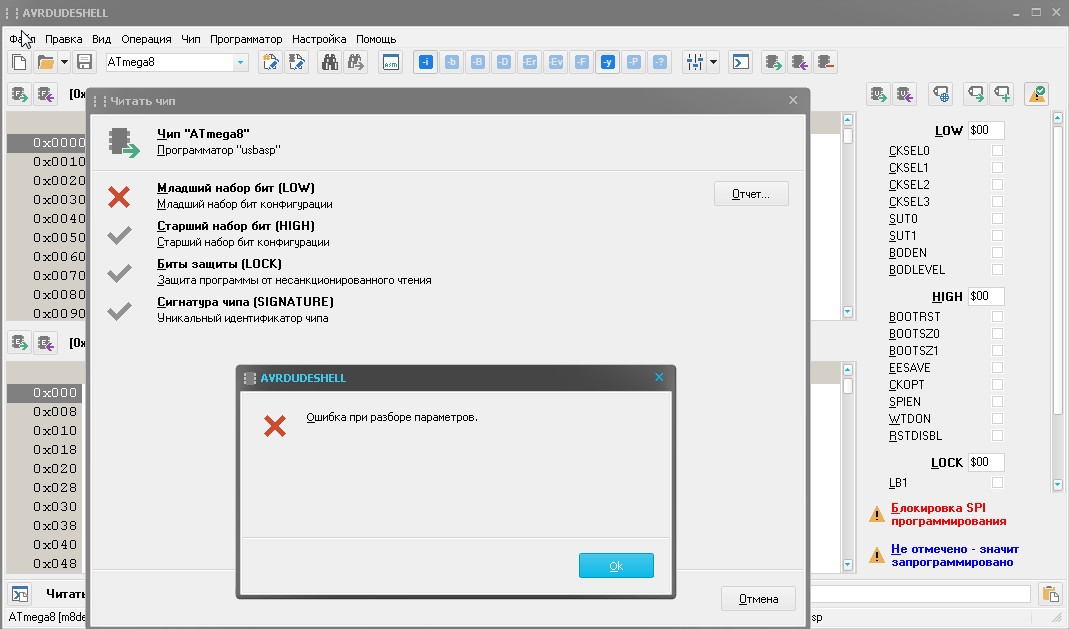Toggle the SUT0 fuse checkbox
1069x629 pixels.
[x=997, y=219]
